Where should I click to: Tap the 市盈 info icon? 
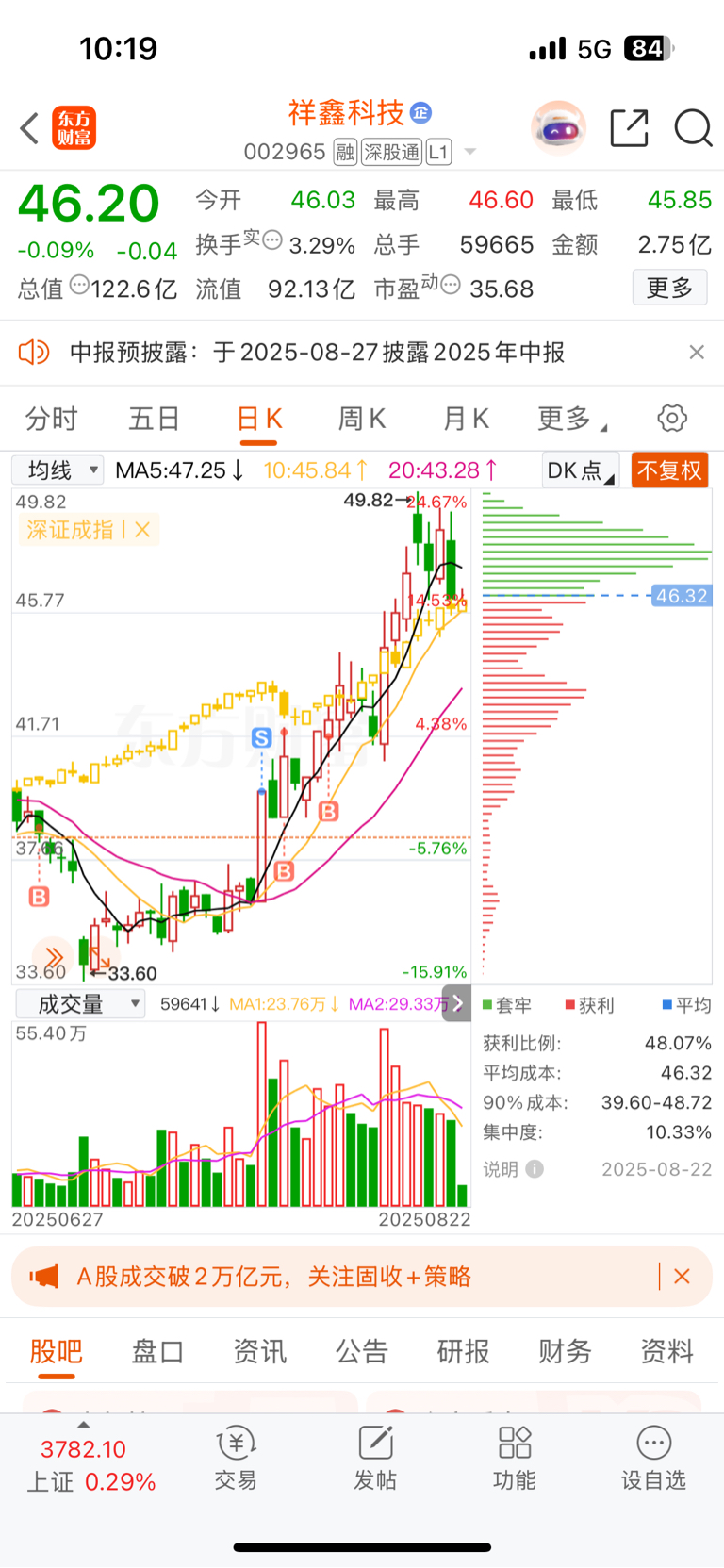[x=451, y=284]
